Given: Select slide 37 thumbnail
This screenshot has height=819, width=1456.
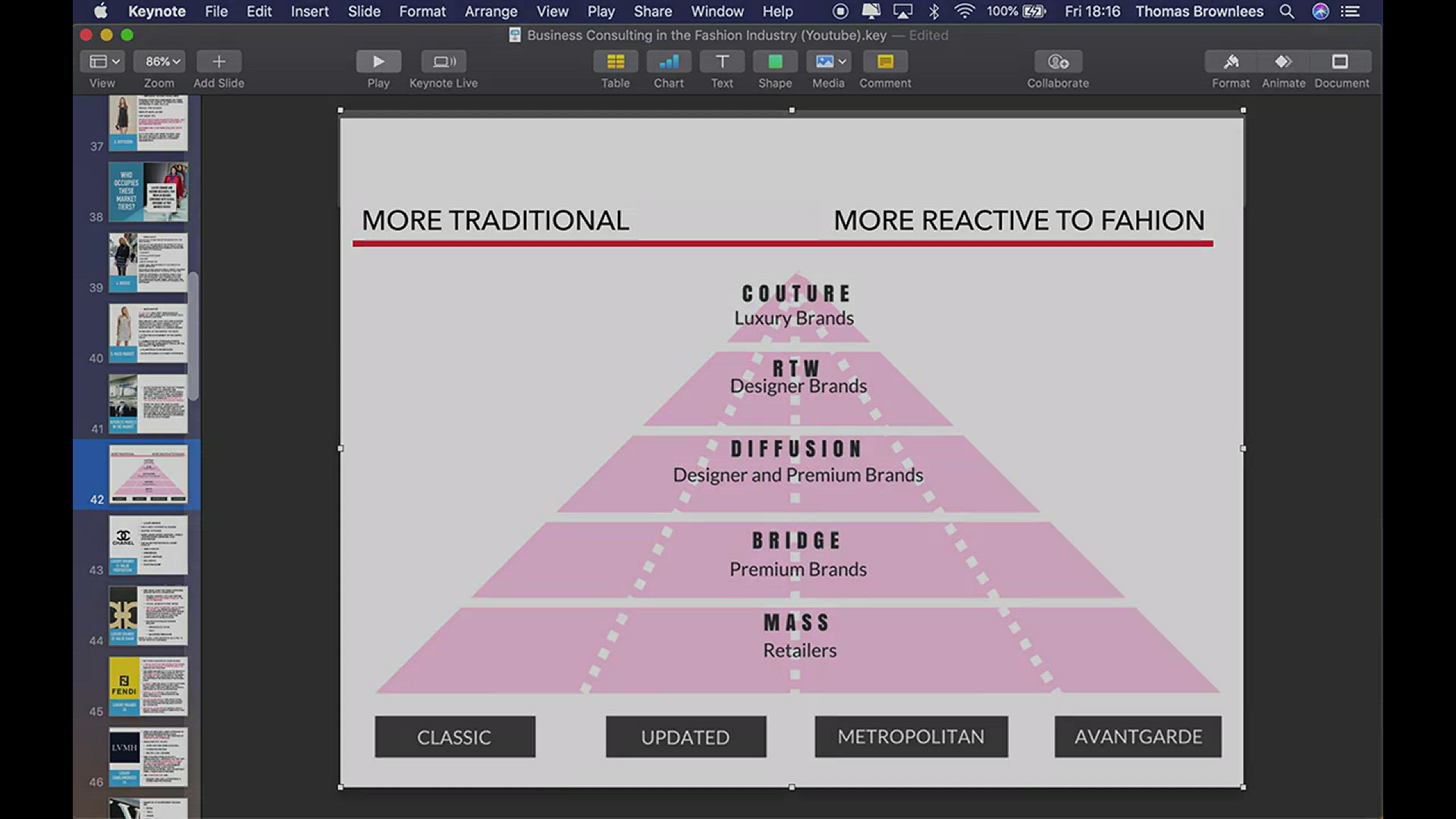Looking at the screenshot, I should tap(148, 123).
